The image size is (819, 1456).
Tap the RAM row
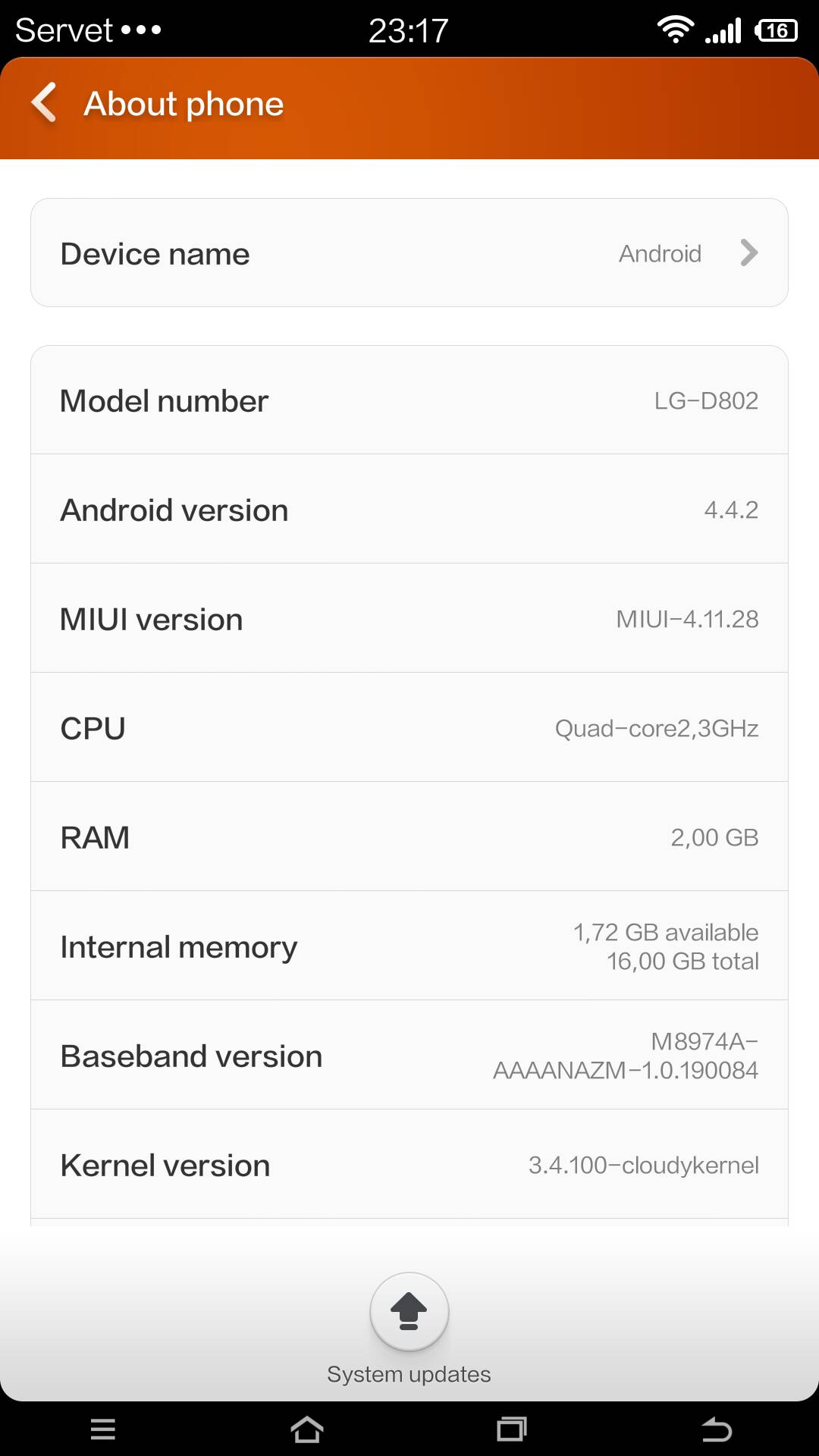point(409,836)
